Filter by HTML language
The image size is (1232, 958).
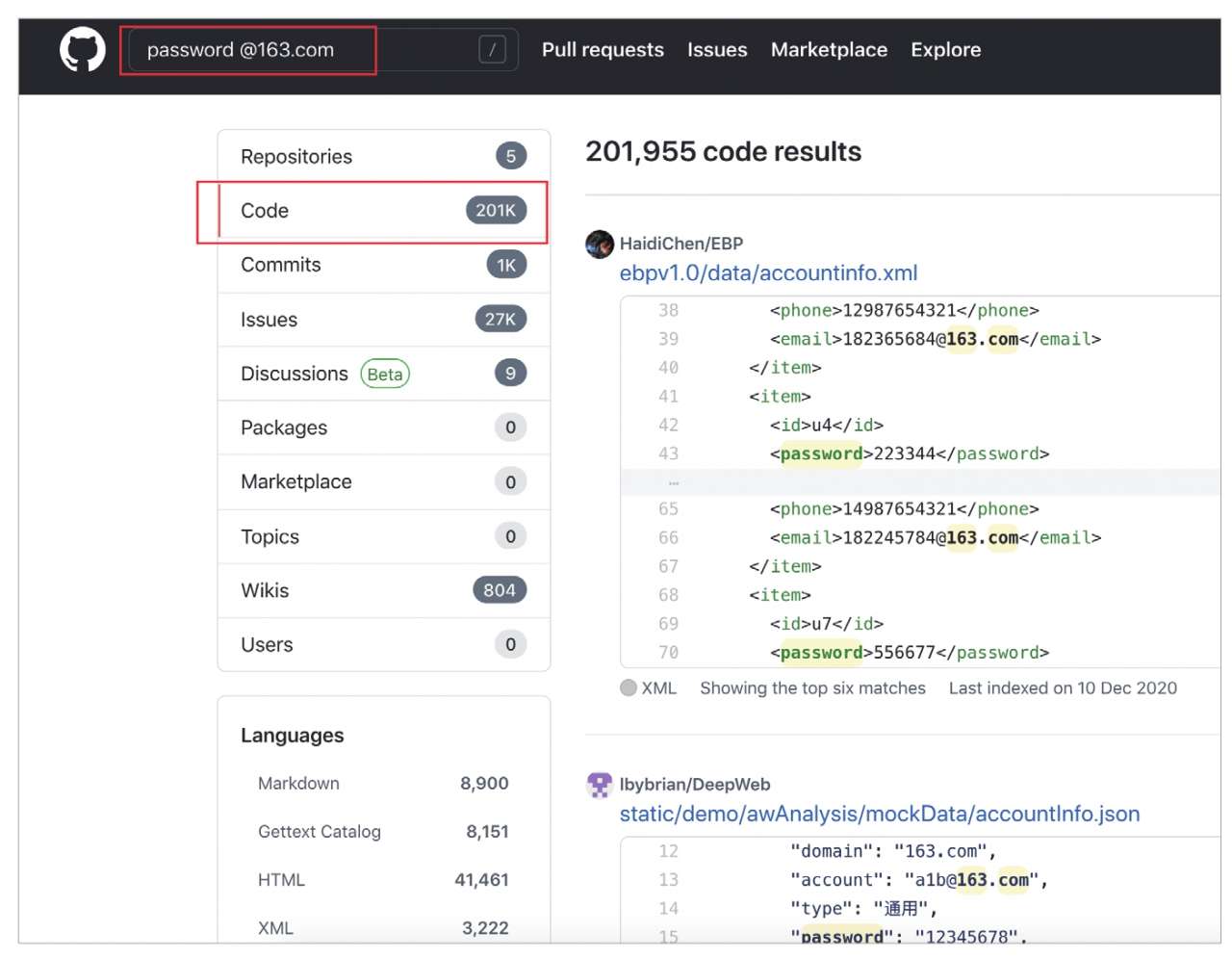pyautogui.click(x=383, y=880)
